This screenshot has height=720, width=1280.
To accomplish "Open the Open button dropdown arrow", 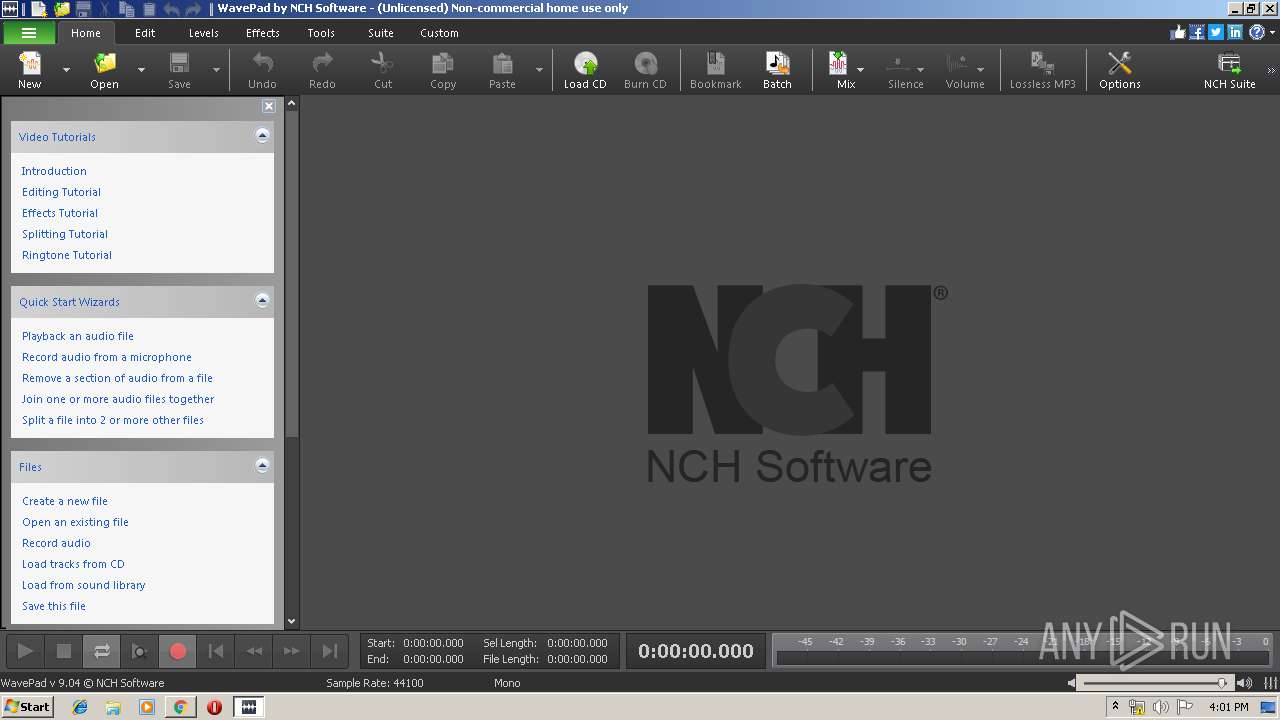I will tap(141, 70).
